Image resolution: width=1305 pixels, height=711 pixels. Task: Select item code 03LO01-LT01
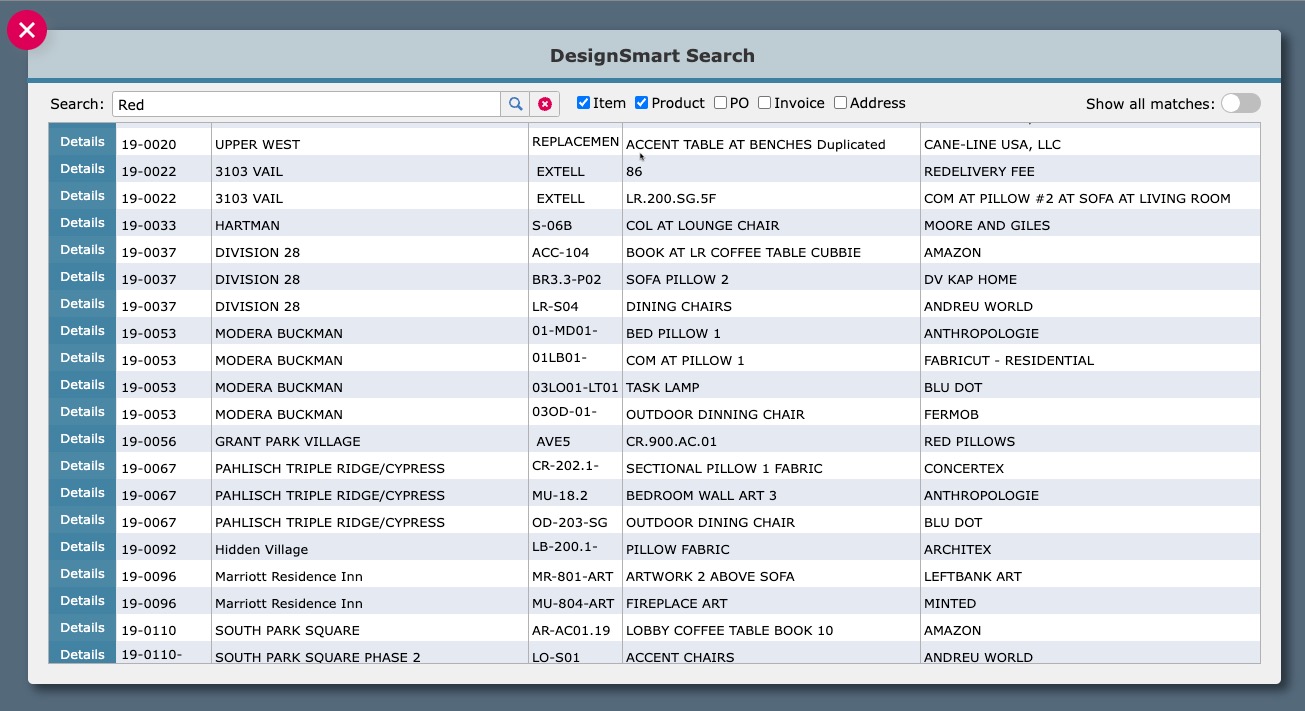575,387
